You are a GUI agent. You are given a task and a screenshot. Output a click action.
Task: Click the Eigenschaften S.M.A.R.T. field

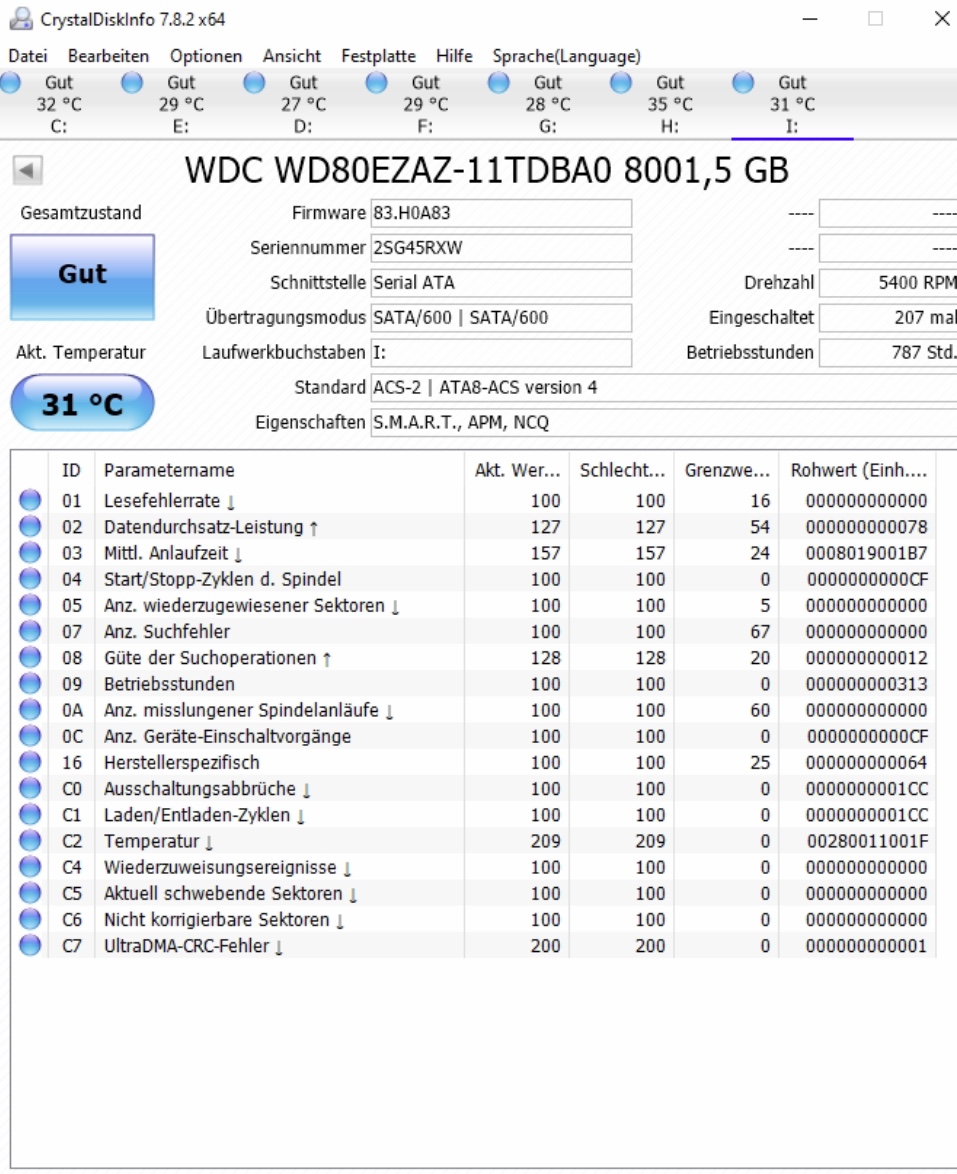(x=663, y=422)
